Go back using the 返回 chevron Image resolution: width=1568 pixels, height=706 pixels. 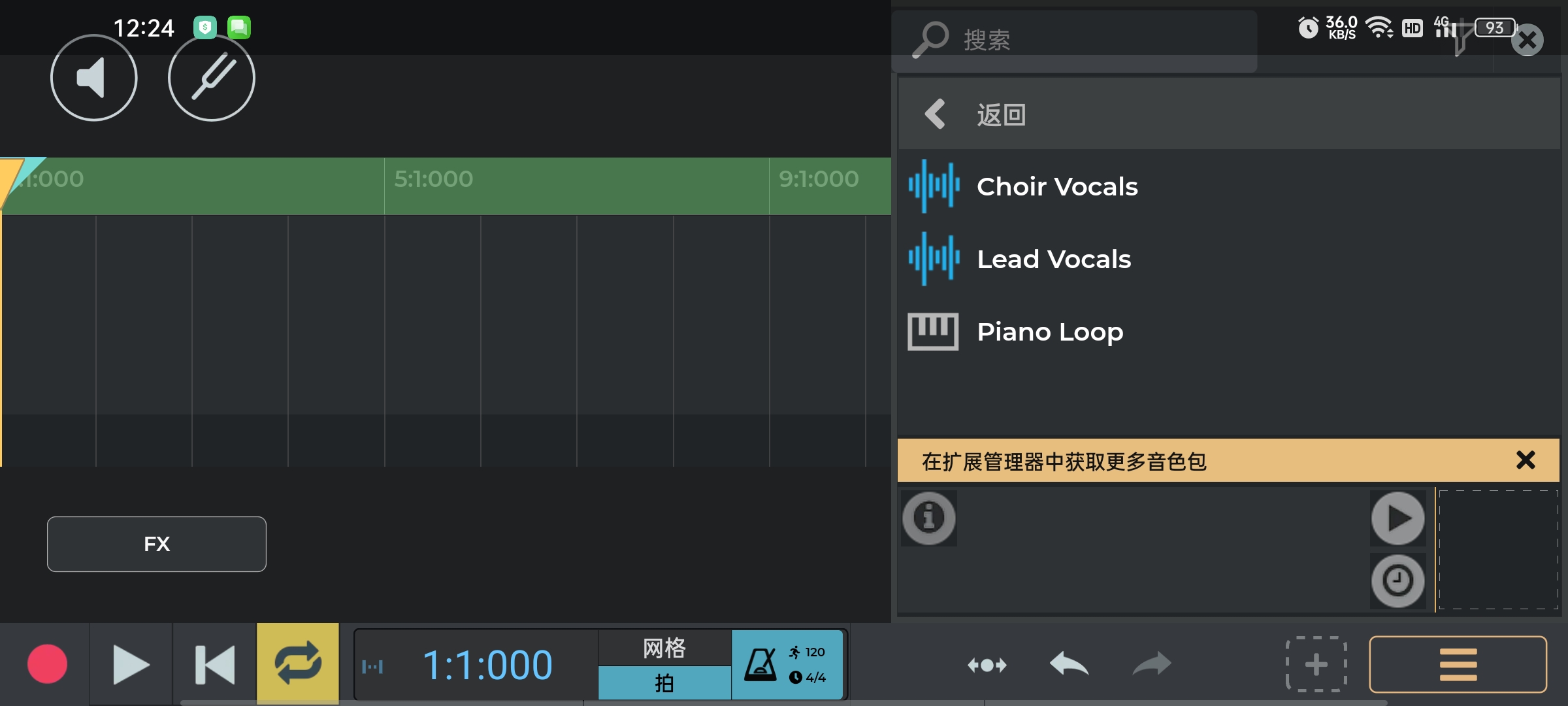pos(934,114)
